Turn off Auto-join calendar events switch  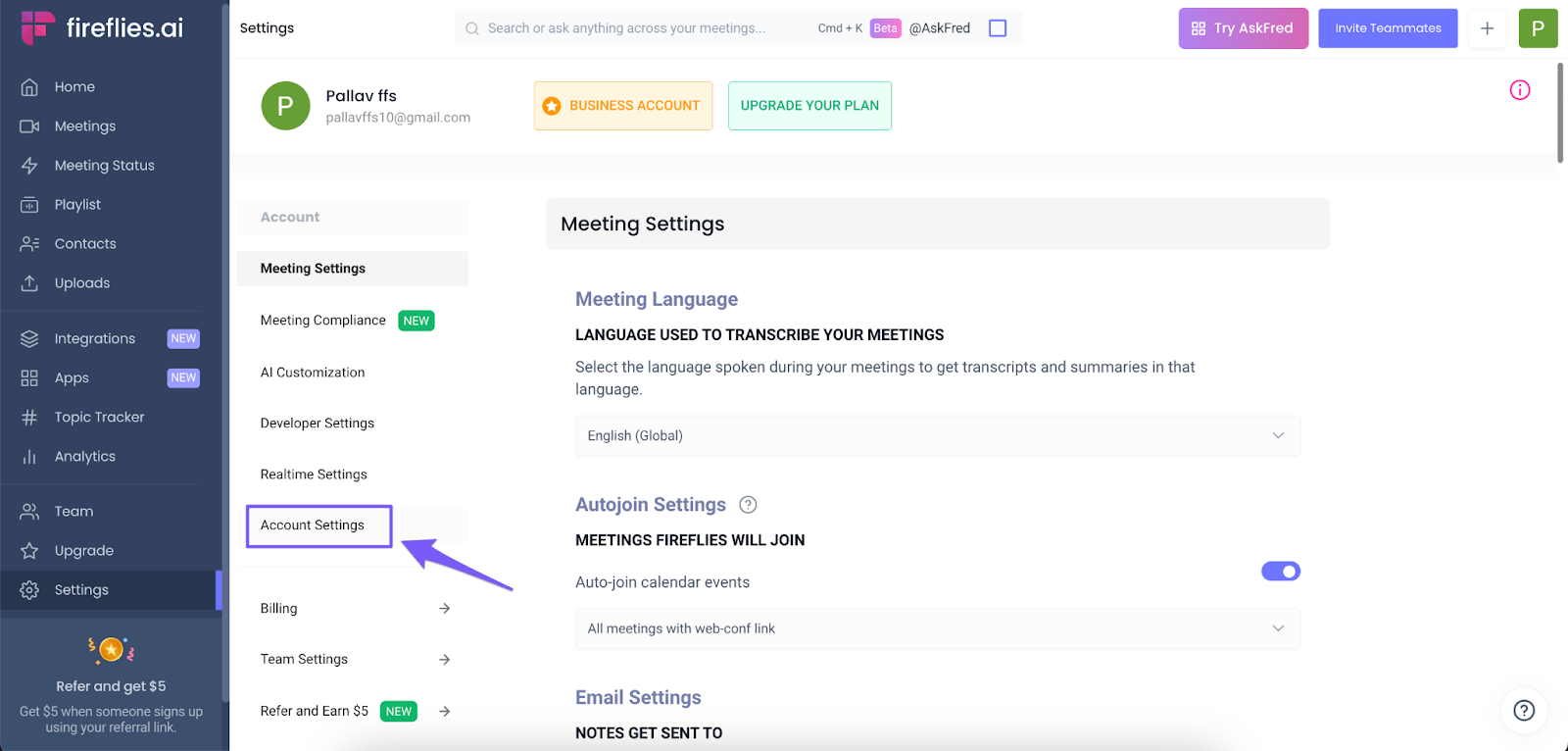click(1281, 572)
